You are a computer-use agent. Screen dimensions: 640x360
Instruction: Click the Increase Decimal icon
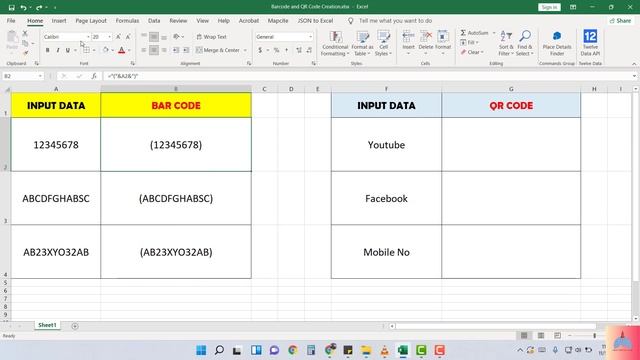click(x=299, y=50)
